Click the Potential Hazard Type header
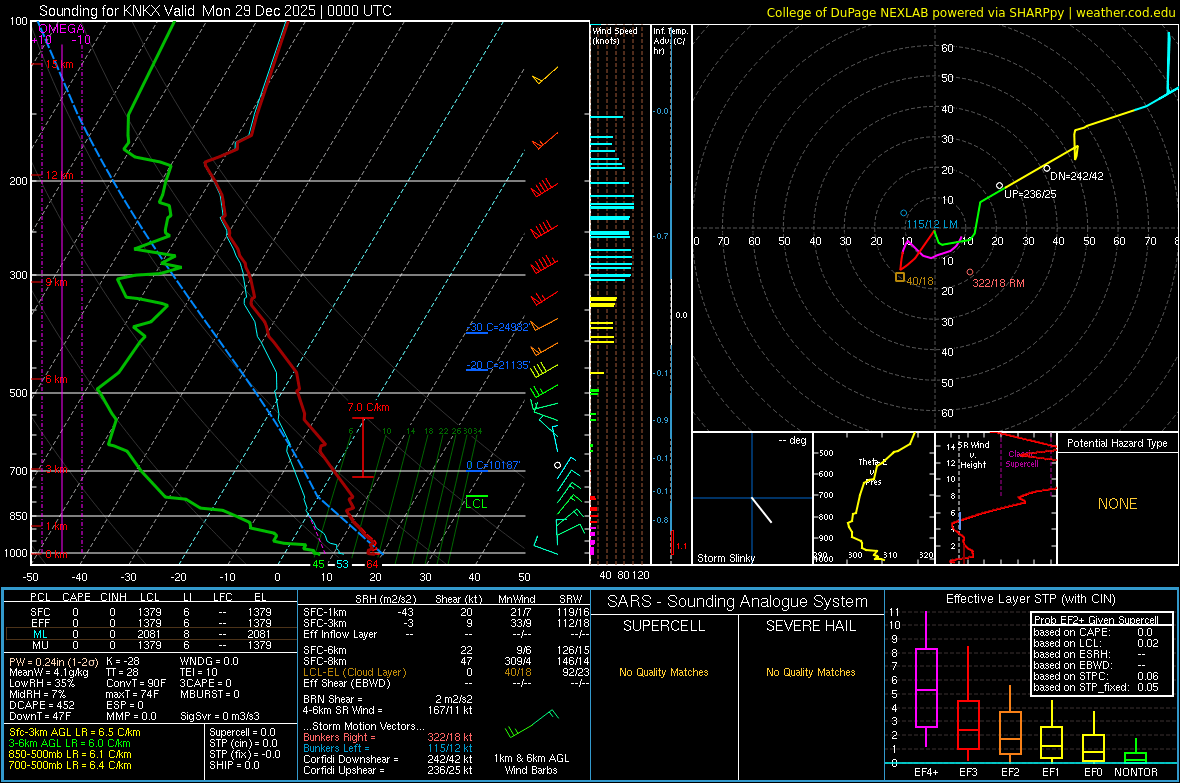The image size is (1180, 783). click(x=1117, y=443)
